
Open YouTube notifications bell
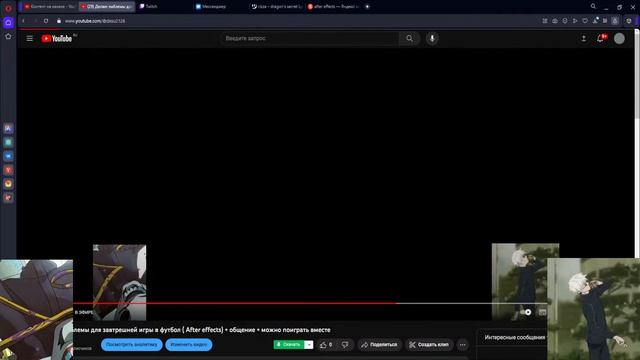tap(600, 38)
